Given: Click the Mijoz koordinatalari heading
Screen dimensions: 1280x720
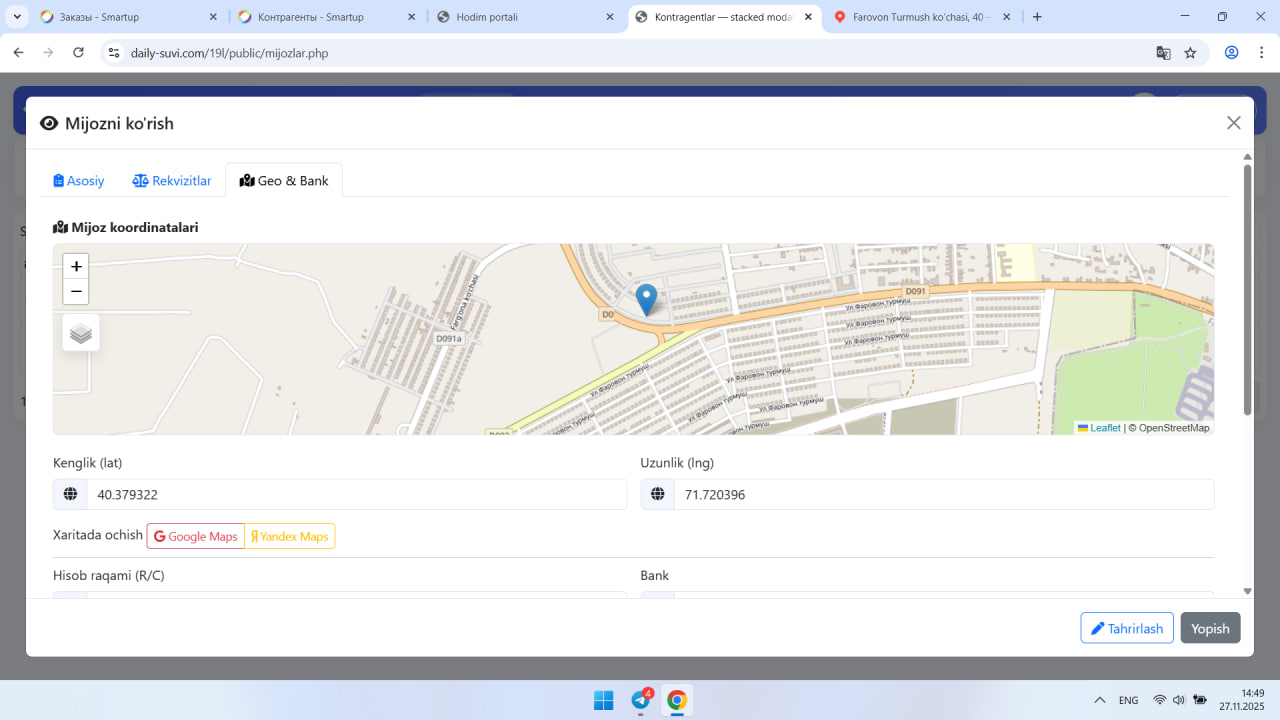Looking at the screenshot, I should pos(126,228).
